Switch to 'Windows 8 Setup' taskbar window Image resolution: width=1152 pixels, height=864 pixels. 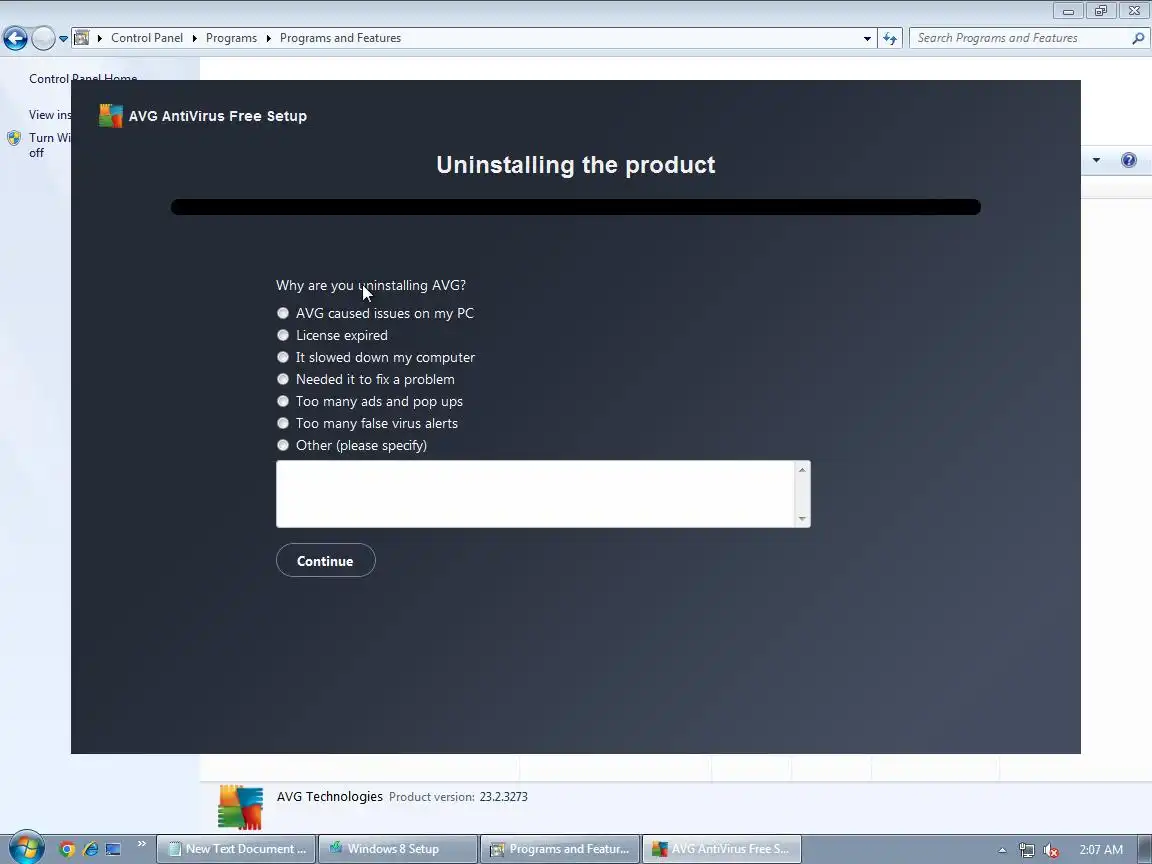point(397,849)
